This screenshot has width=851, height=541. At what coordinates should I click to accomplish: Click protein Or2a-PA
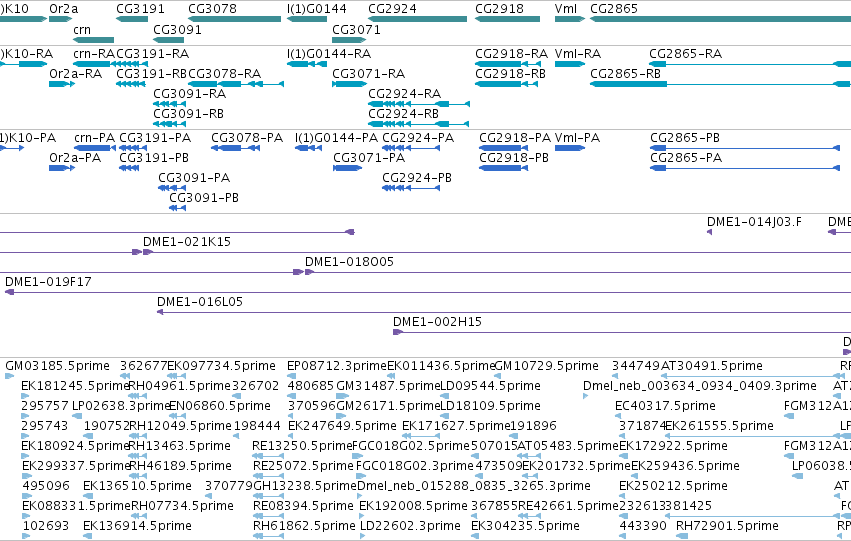point(75,158)
